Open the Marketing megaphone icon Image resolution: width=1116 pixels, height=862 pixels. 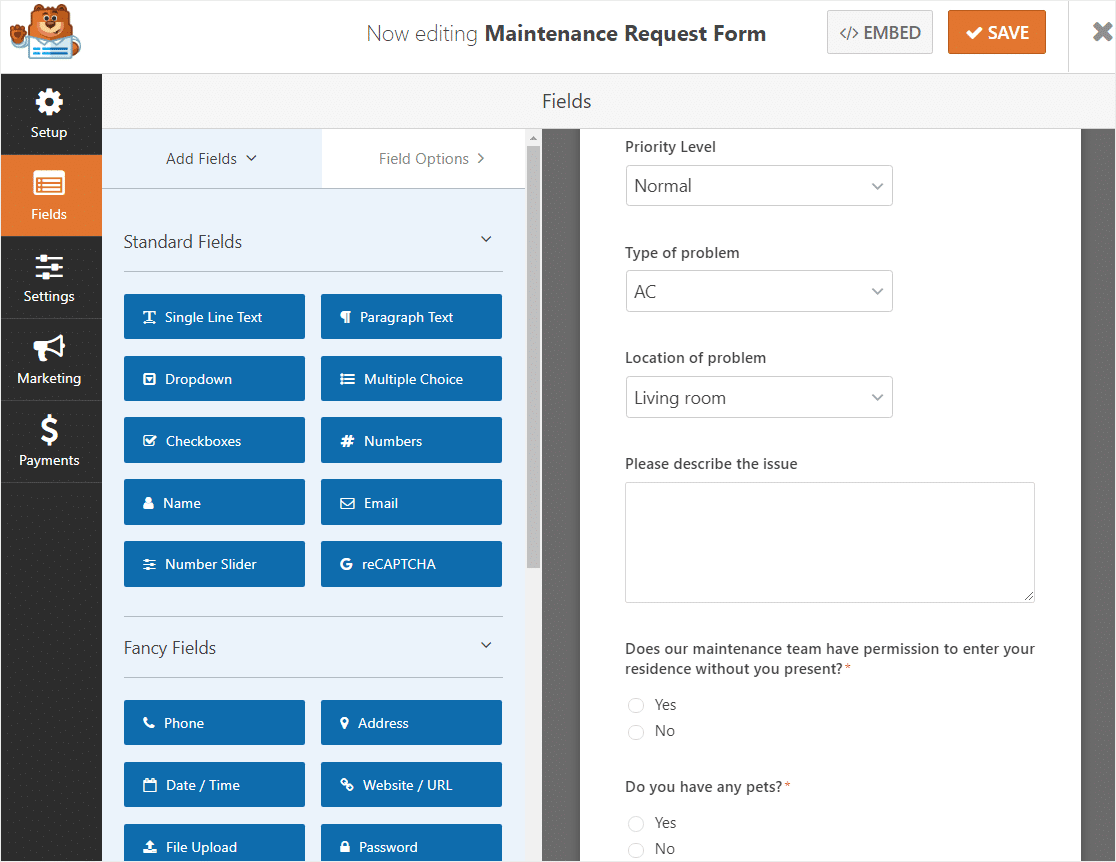click(49, 349)
